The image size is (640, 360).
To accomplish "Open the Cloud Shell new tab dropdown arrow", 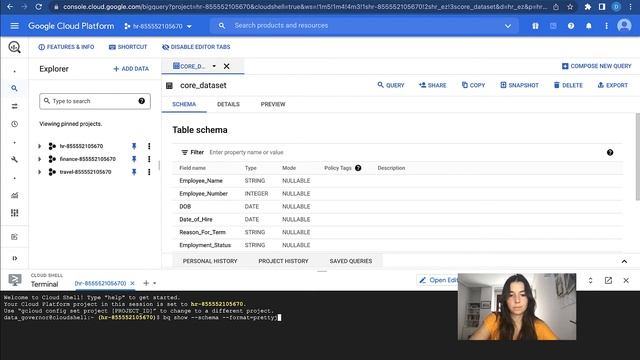I will click(x=155, y=283).
